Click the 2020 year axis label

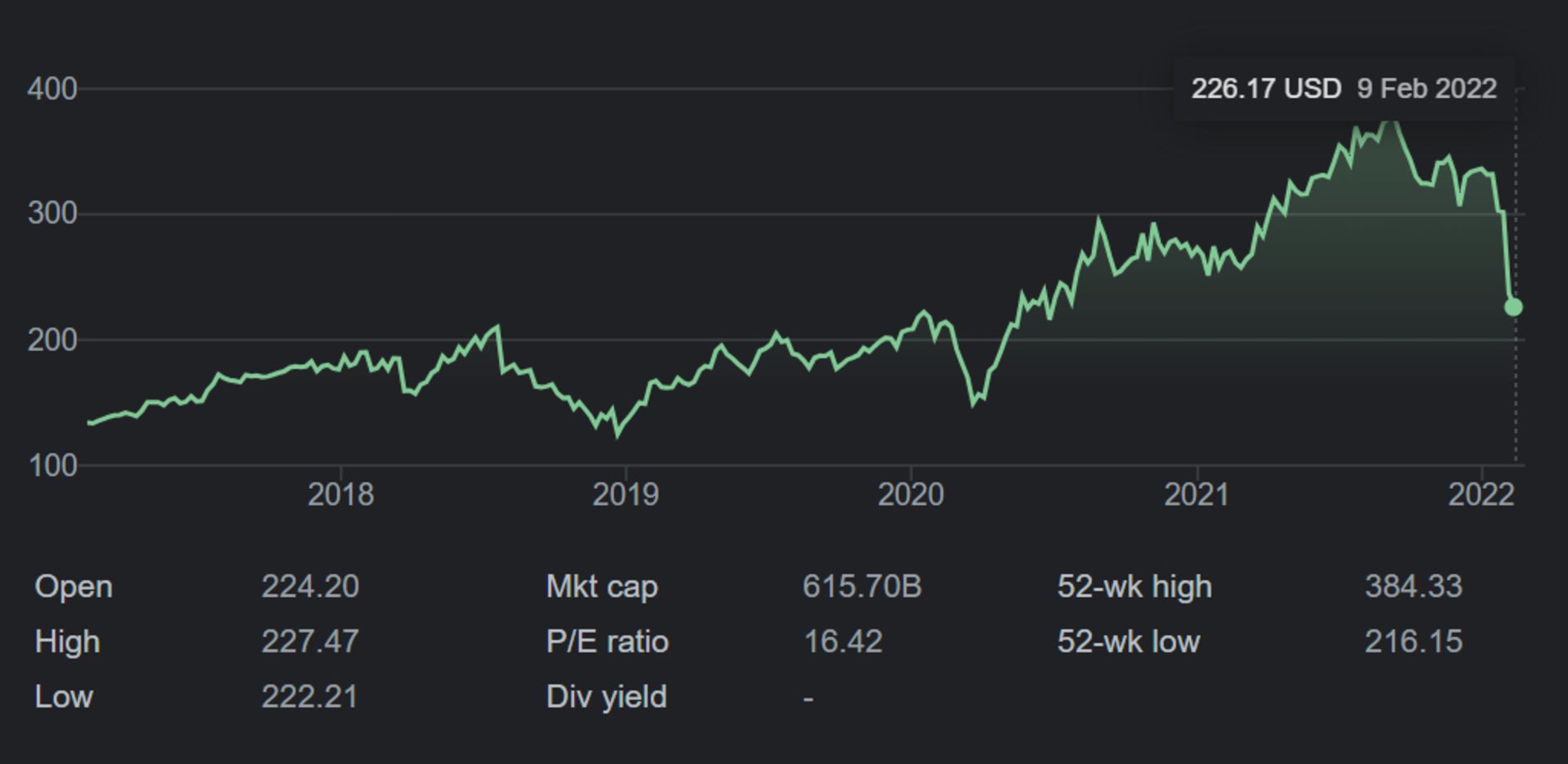click(911, 495)
